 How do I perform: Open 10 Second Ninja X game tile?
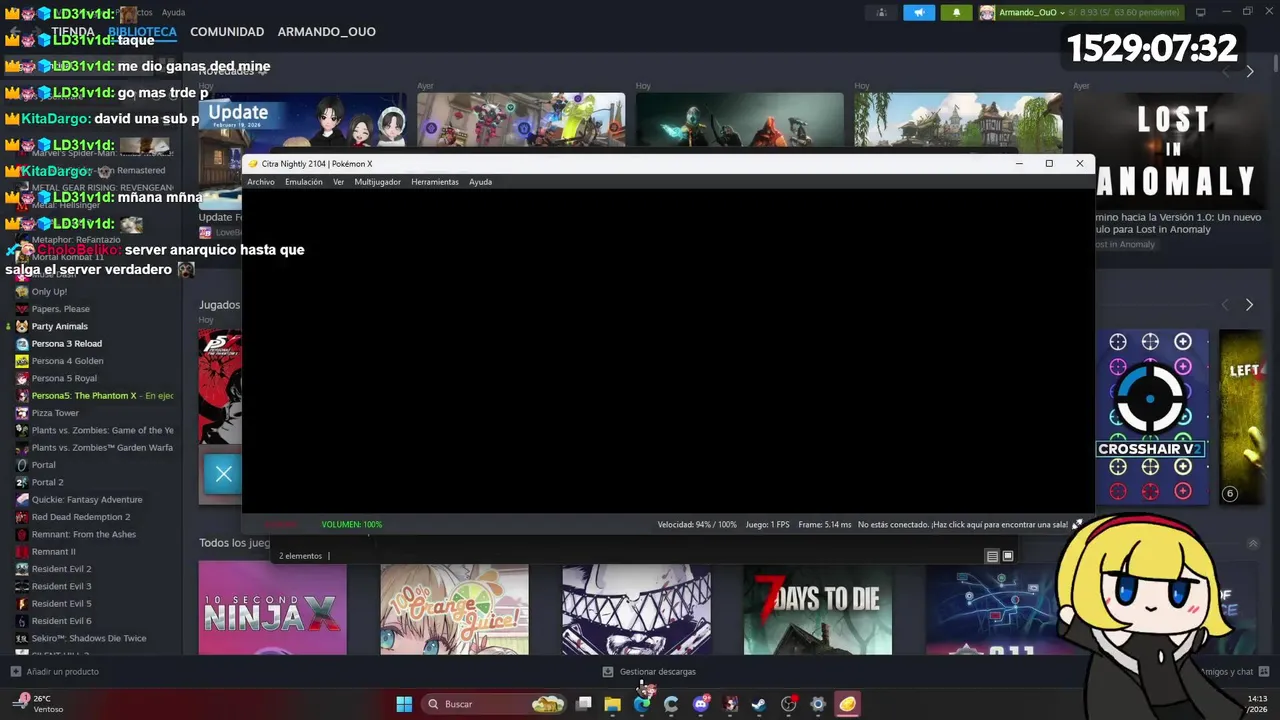pyautogui.click(x=272, y=609)
